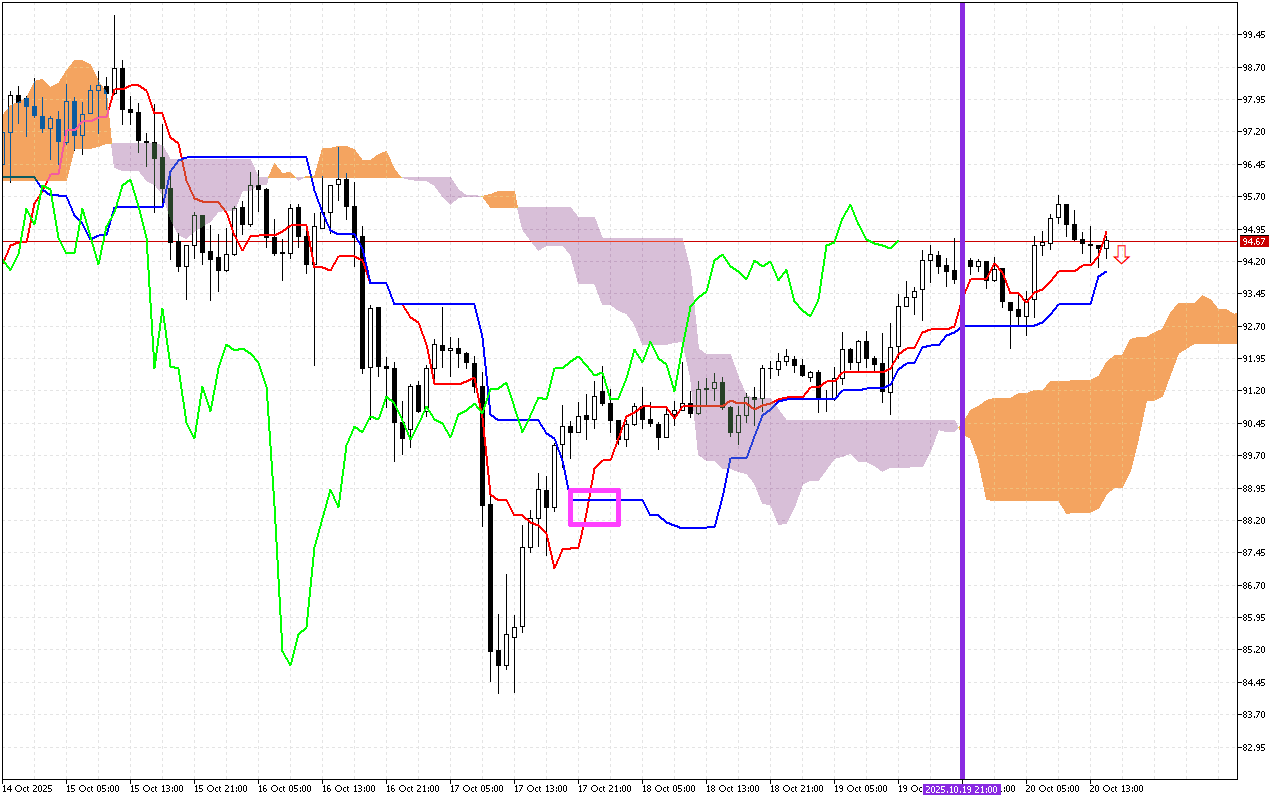Click the tallest candle wick near 99.45

114,22
